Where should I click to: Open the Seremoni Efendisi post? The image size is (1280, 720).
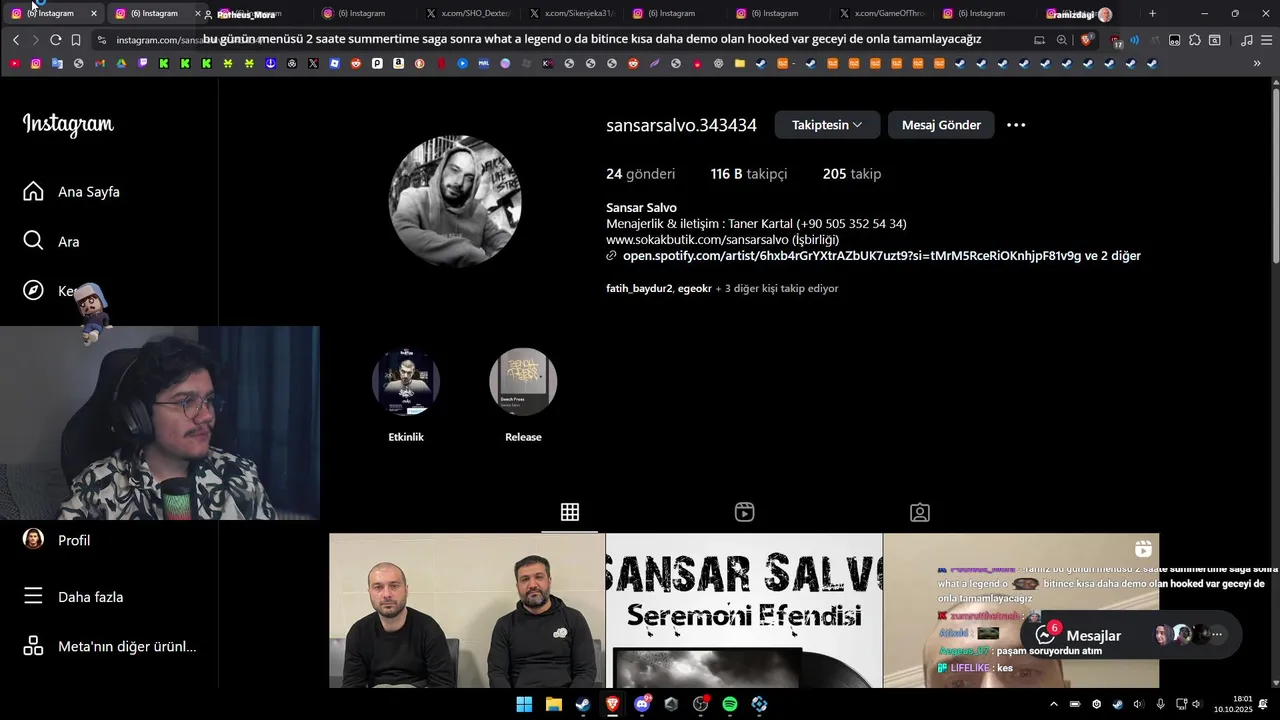coord(744,610)
